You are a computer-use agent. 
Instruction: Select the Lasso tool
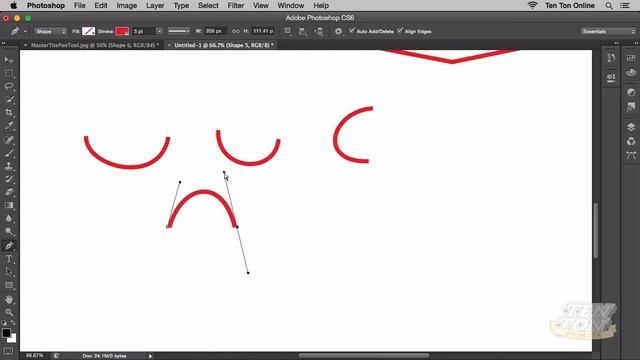tap(9, 87)
